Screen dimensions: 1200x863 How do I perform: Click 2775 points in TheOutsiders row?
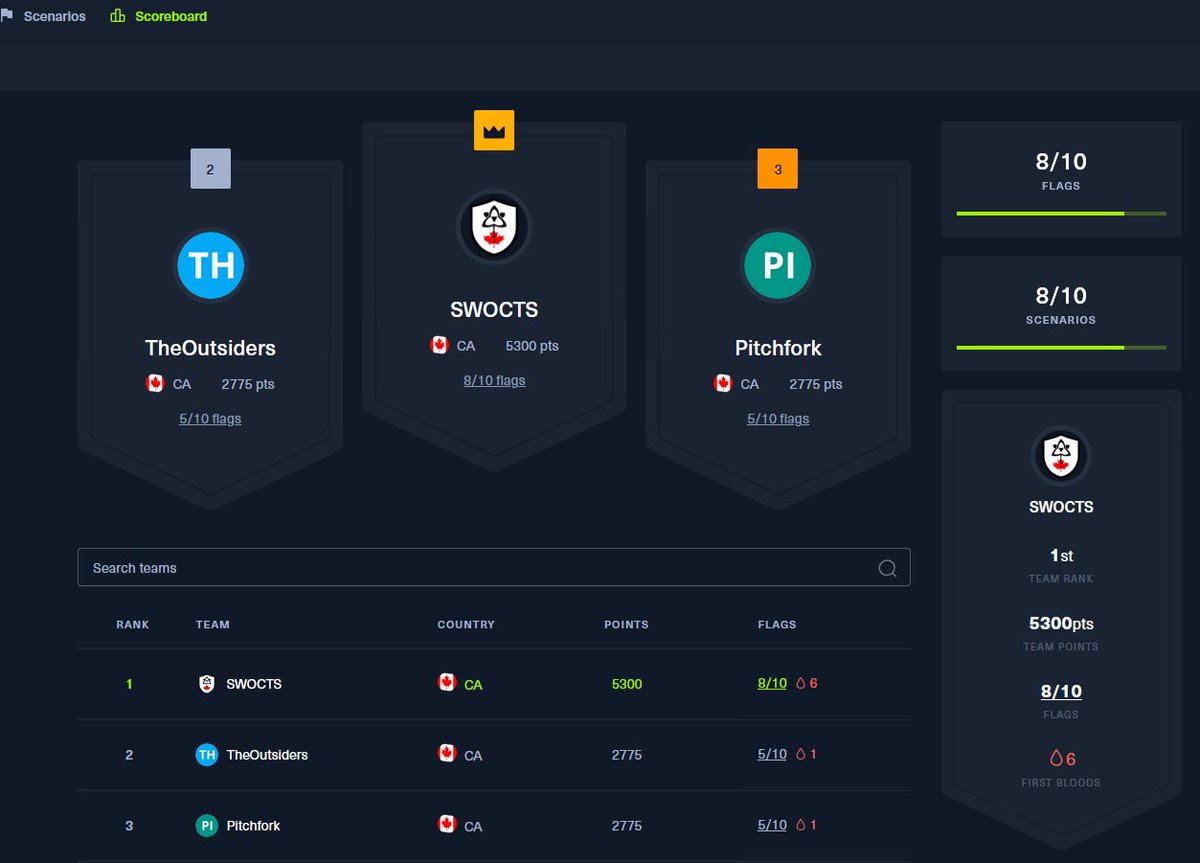click(x=626, y=755)
